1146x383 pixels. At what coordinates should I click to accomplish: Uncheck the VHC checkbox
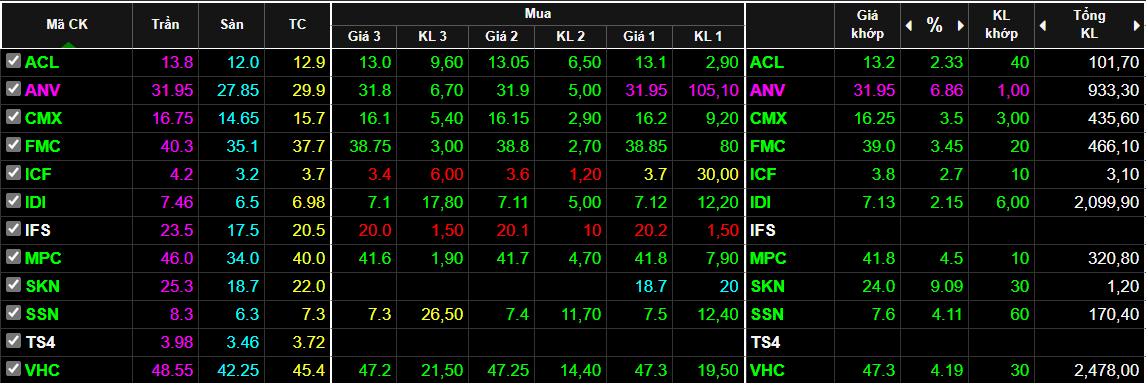(x=12, y=369)
